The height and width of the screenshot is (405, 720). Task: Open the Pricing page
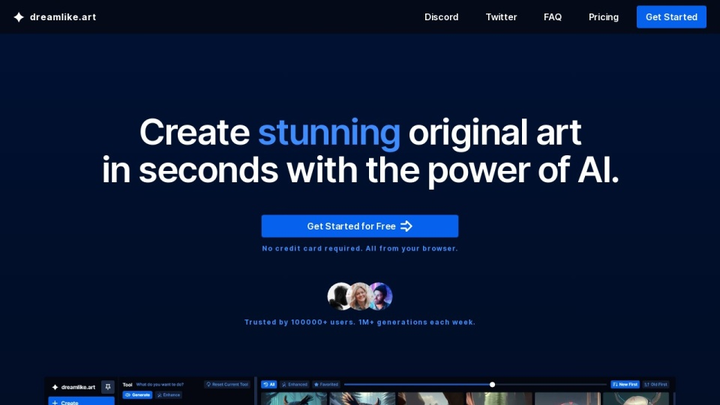603,17
